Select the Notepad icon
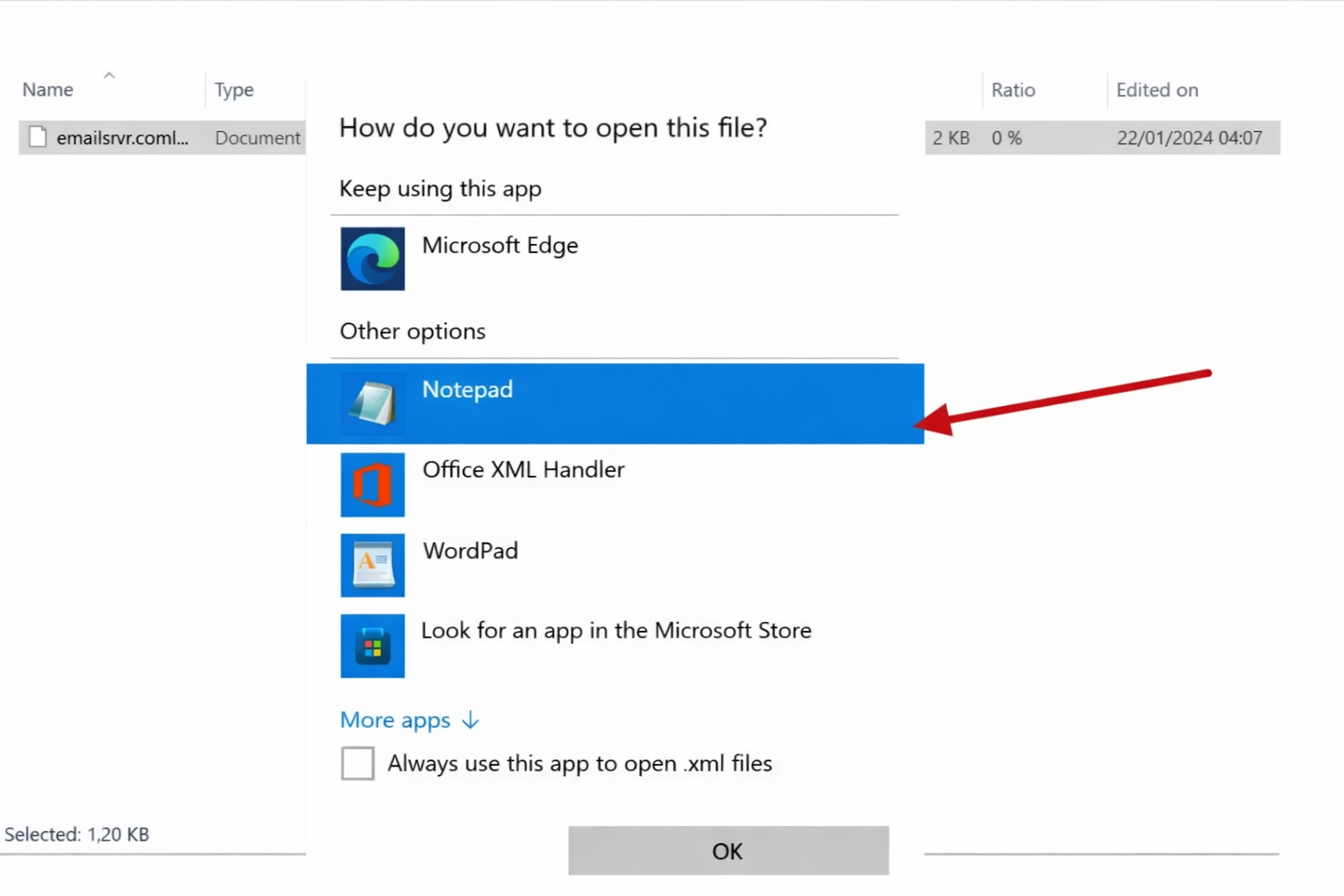This screenshot has height=896, width=1344. click(373, 404)
